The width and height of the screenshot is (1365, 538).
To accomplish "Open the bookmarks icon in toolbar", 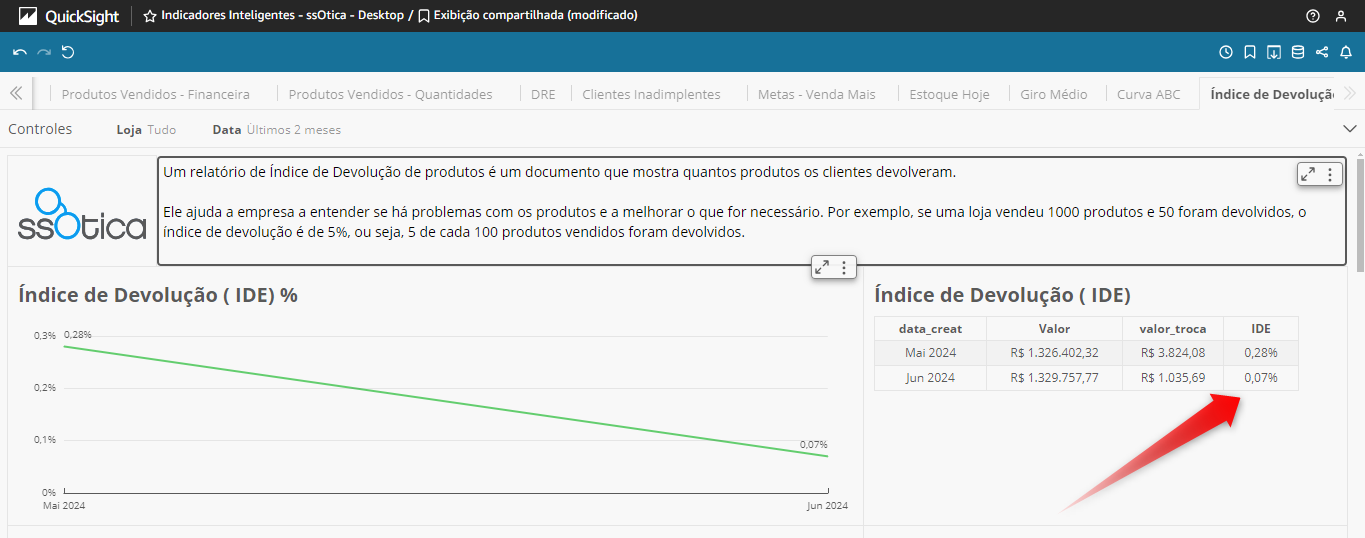I will [1250, 52].
